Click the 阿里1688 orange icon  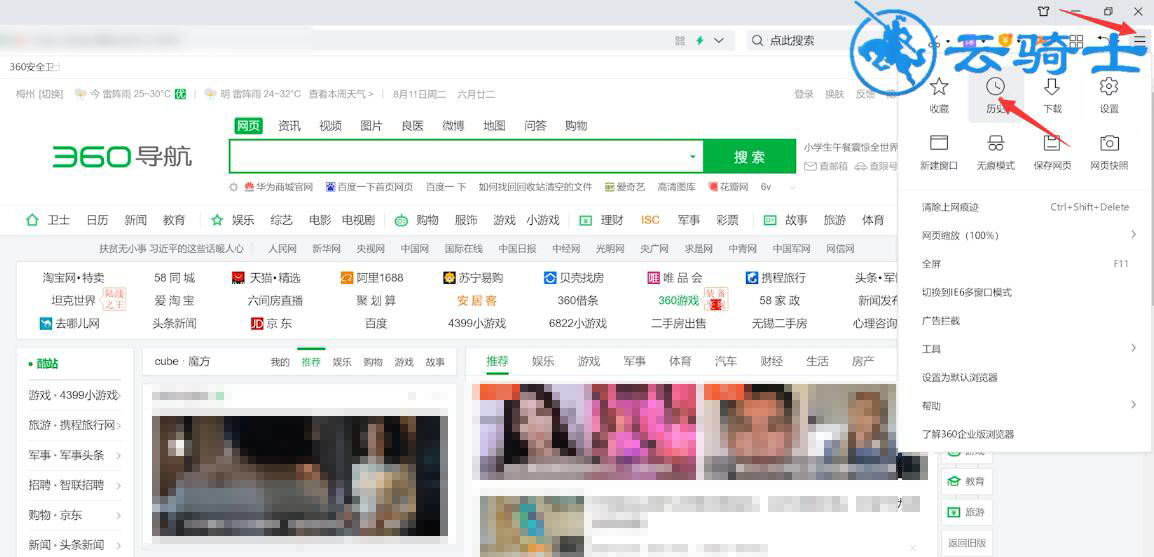[347, 277]
